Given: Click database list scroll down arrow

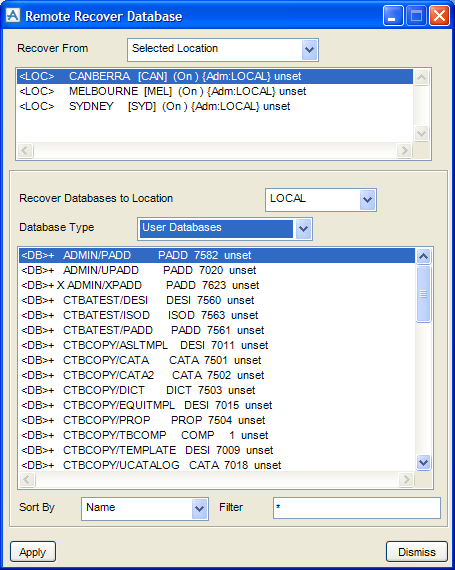Looking at the screenshot, I should tap(423, 463).
